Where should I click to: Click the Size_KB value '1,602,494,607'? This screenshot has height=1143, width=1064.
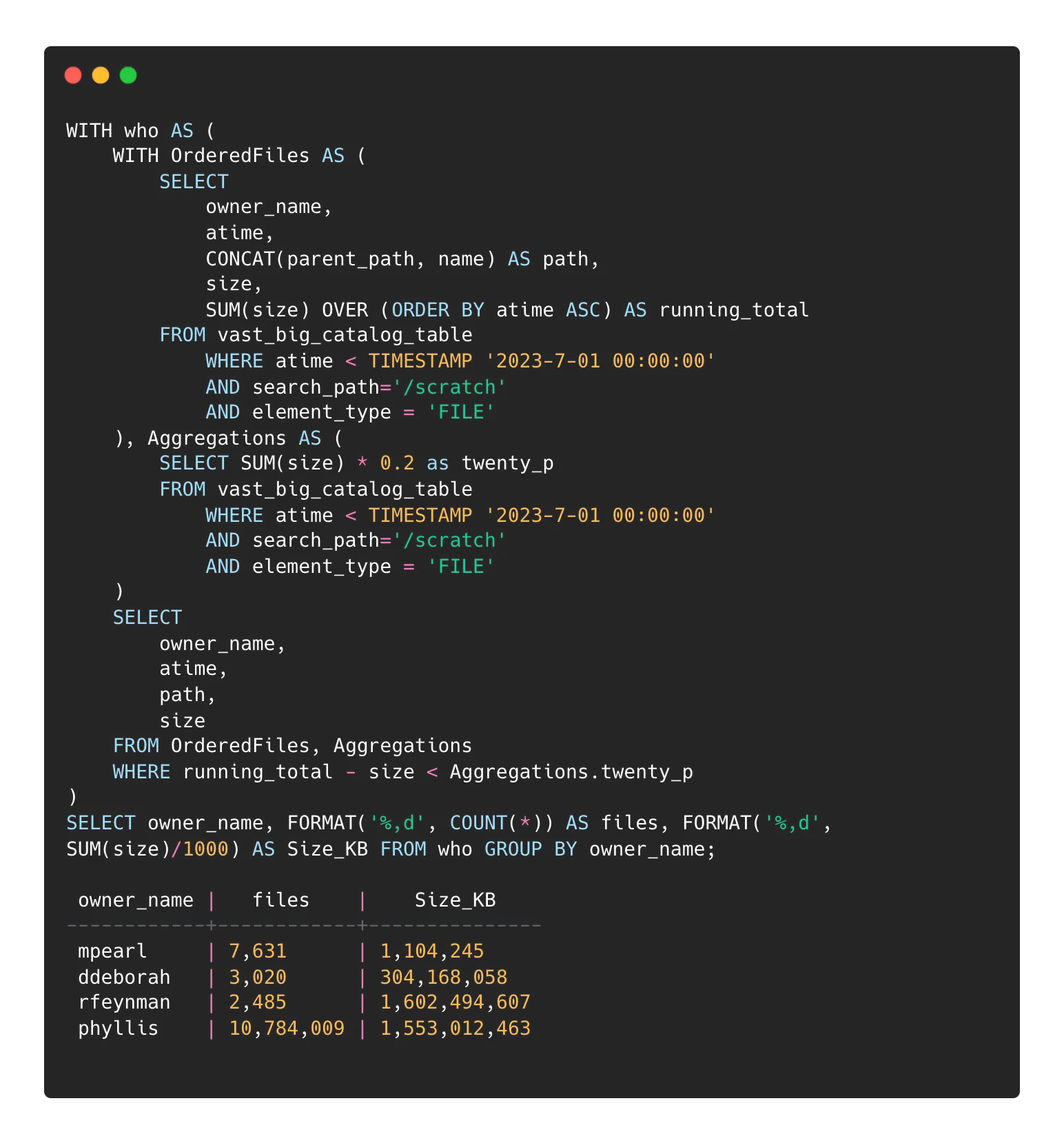(456, 1002)
